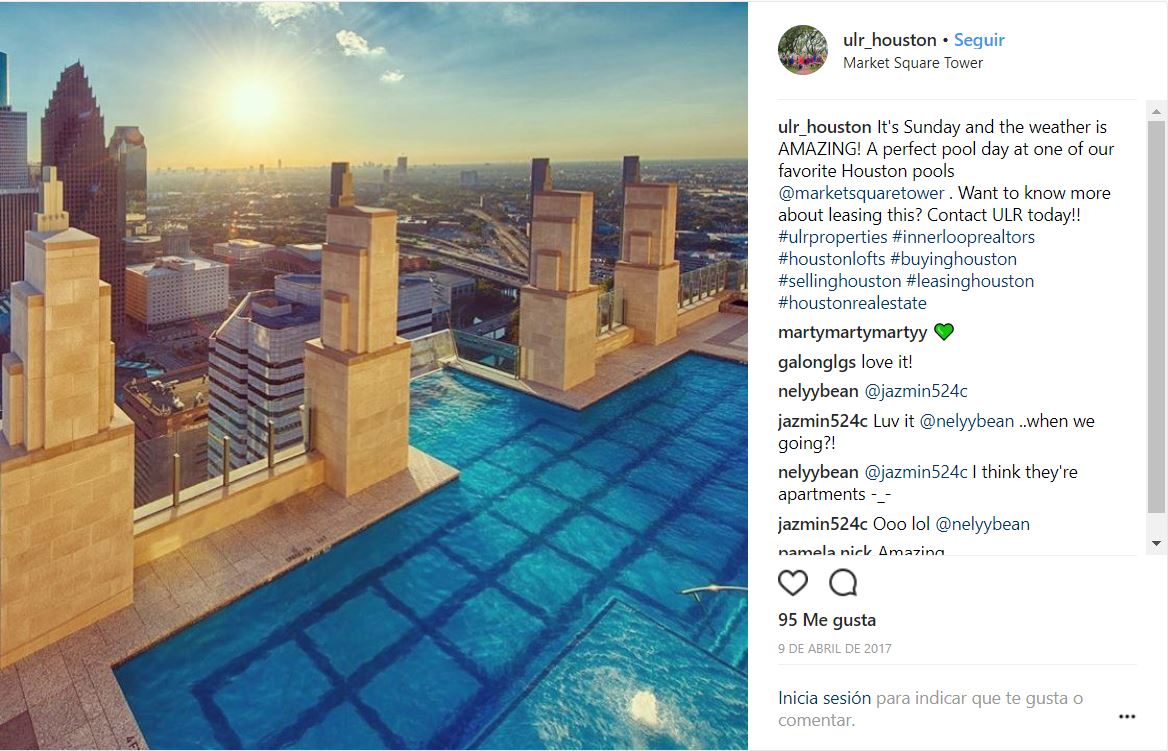Visit commenter martymartymartyy's profile
Image resolution: width=1168 pixels, height=751 pixels.
point(852,332)
